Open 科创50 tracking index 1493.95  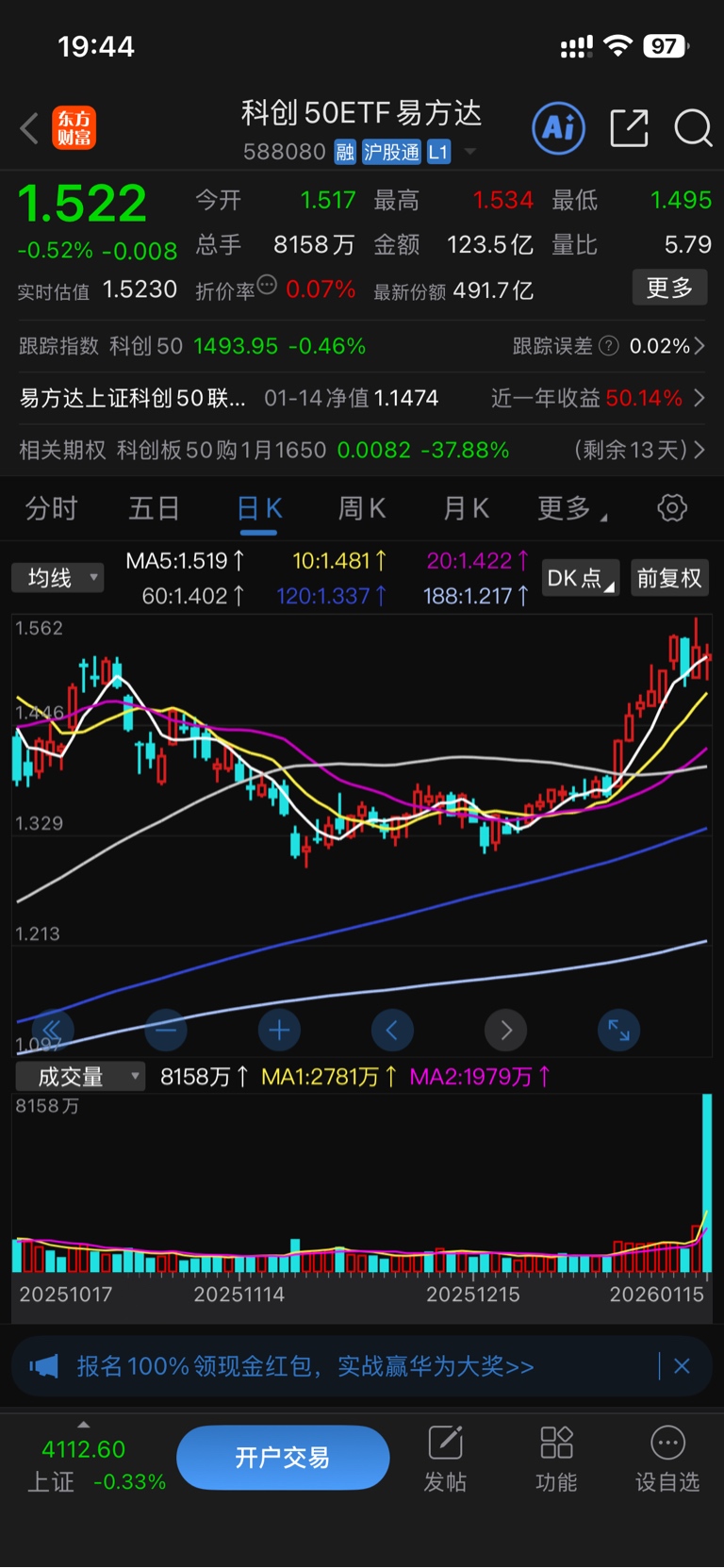click(x=237, y=346)
